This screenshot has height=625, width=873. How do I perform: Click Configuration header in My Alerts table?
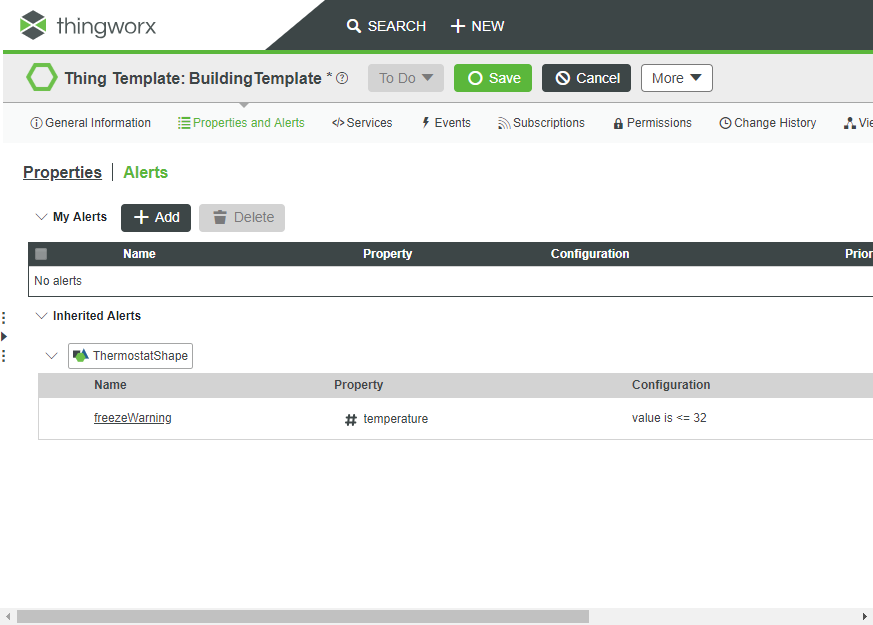click(x=590, y=254)
